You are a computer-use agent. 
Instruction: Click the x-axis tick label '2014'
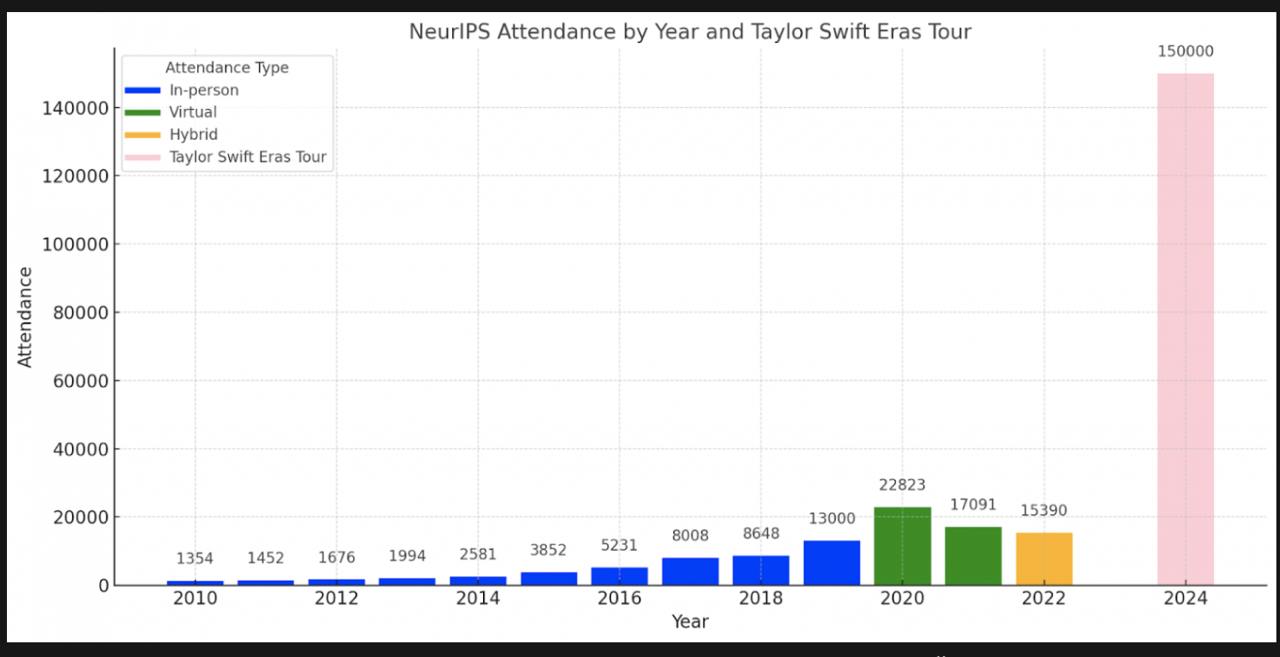point(478,599)
